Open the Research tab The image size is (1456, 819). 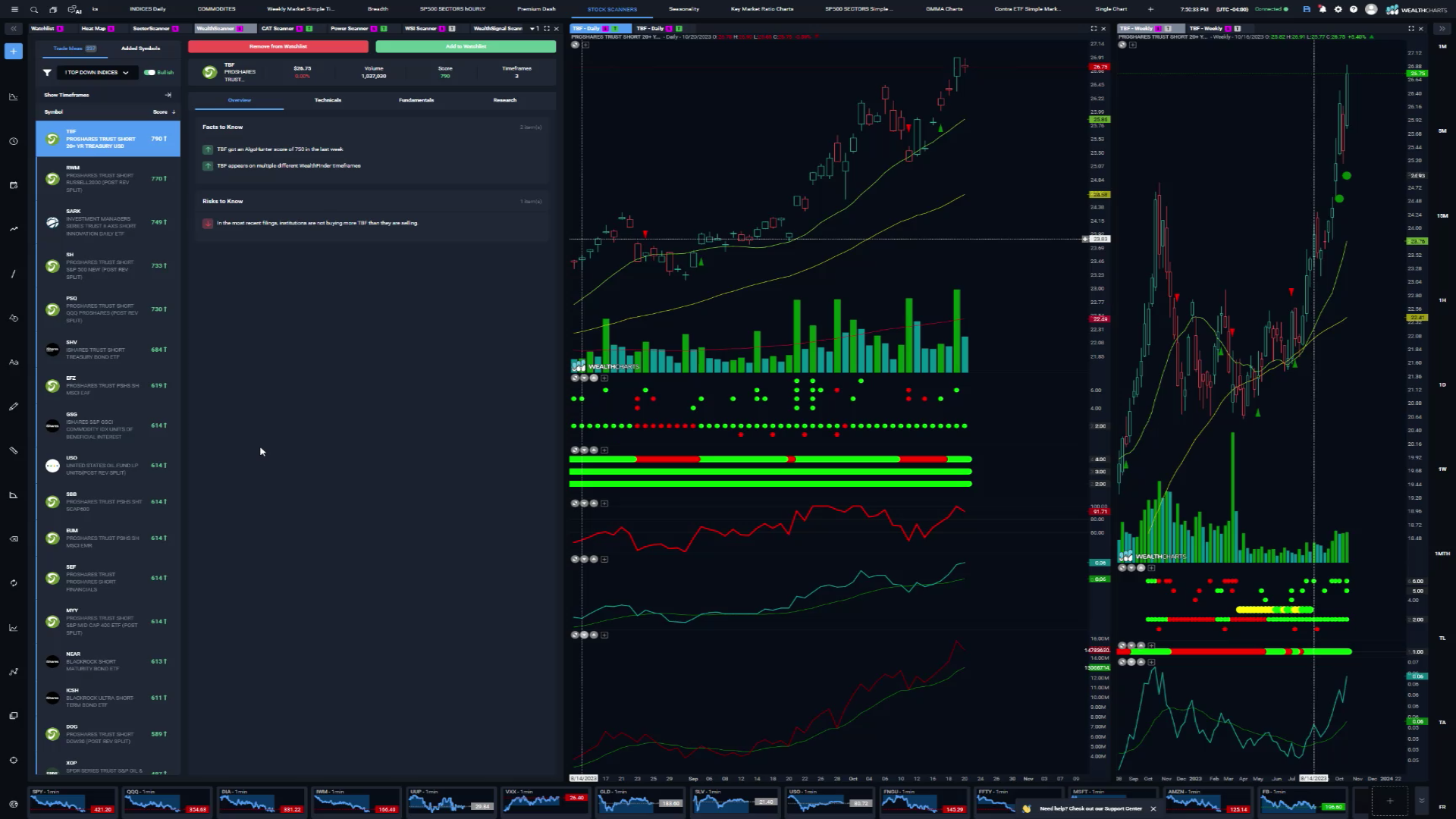tap(505, 100)
